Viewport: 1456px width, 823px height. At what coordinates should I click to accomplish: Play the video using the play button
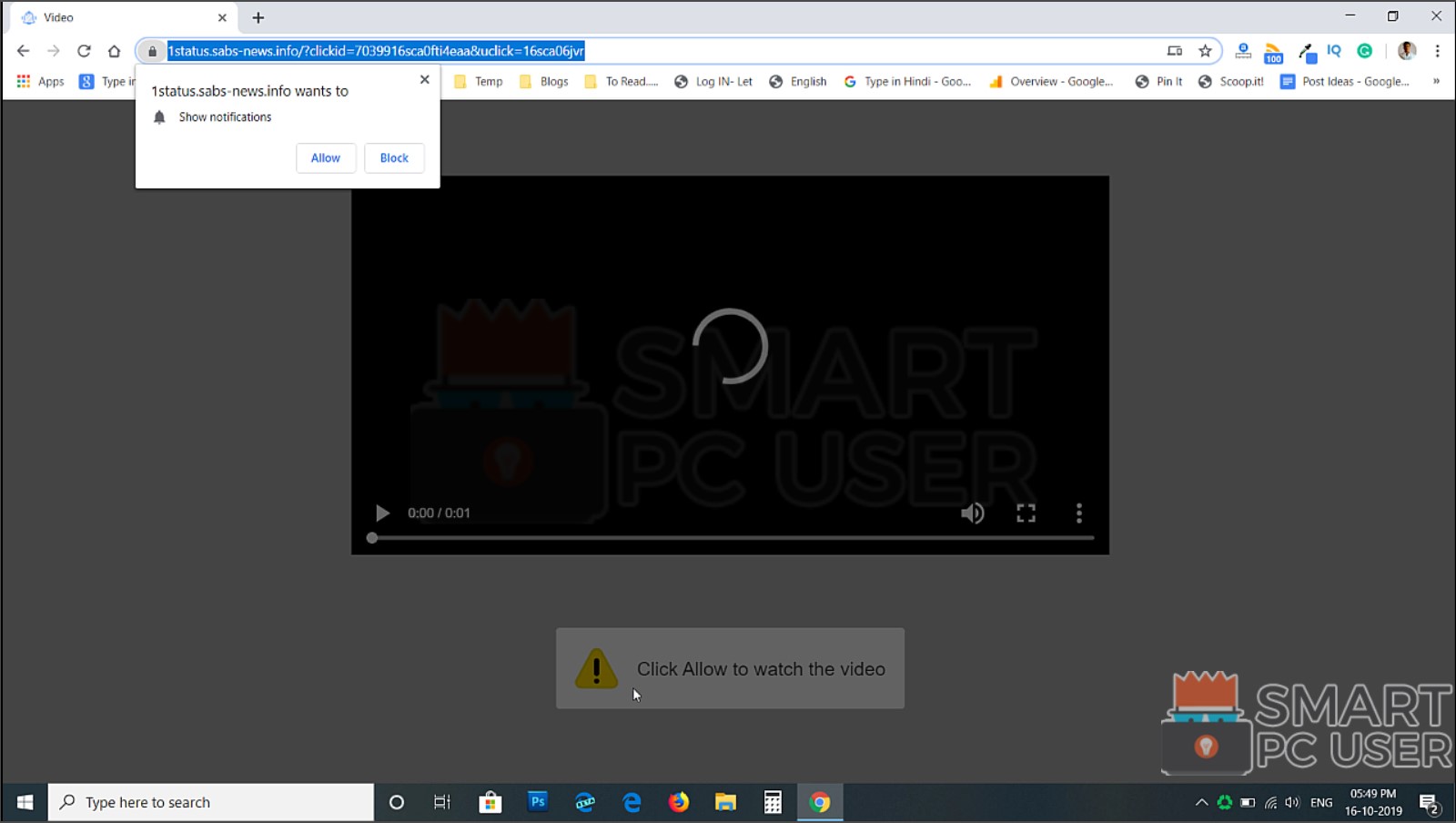point(381,513)
